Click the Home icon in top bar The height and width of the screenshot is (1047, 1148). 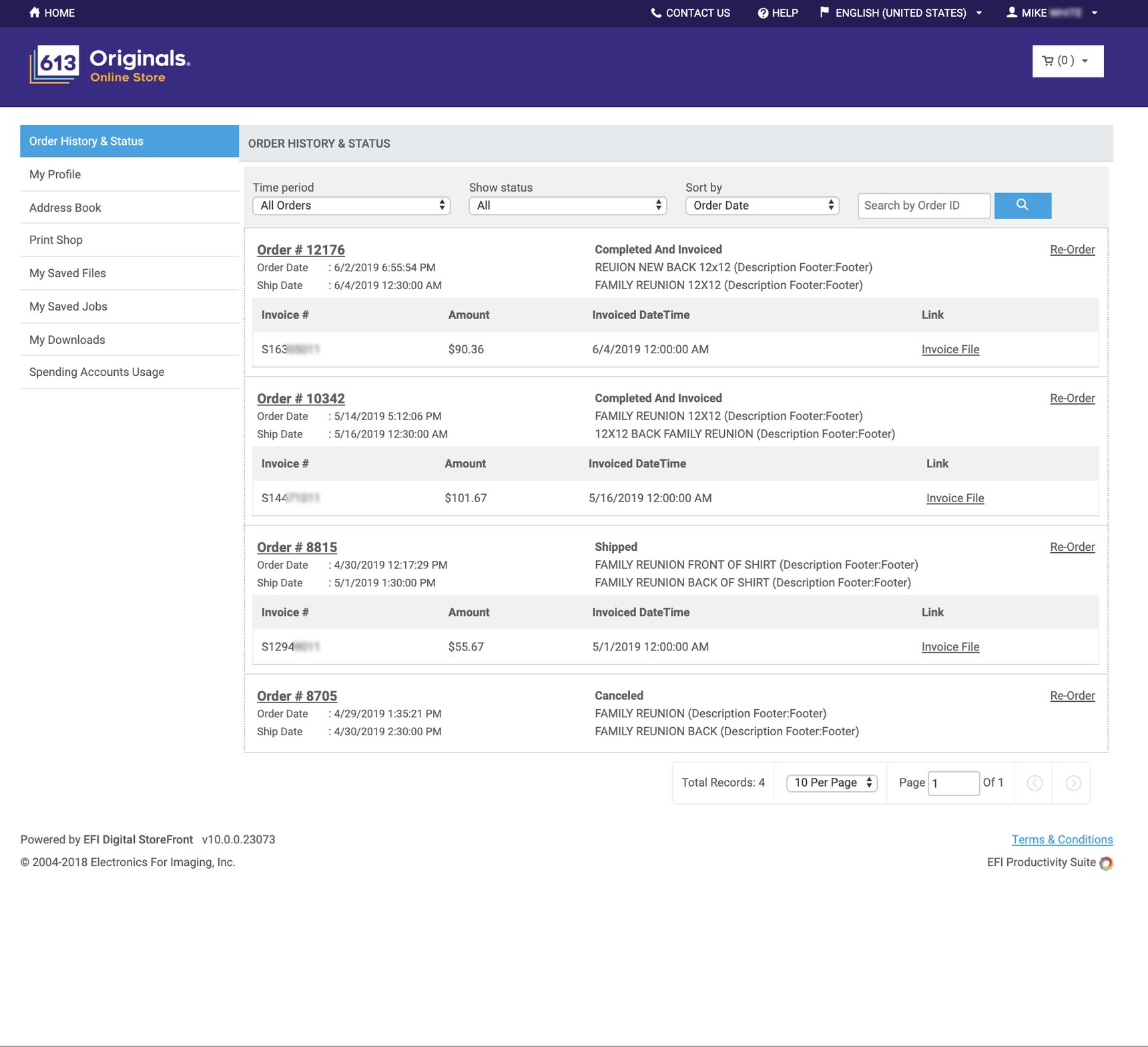[35, 13]
